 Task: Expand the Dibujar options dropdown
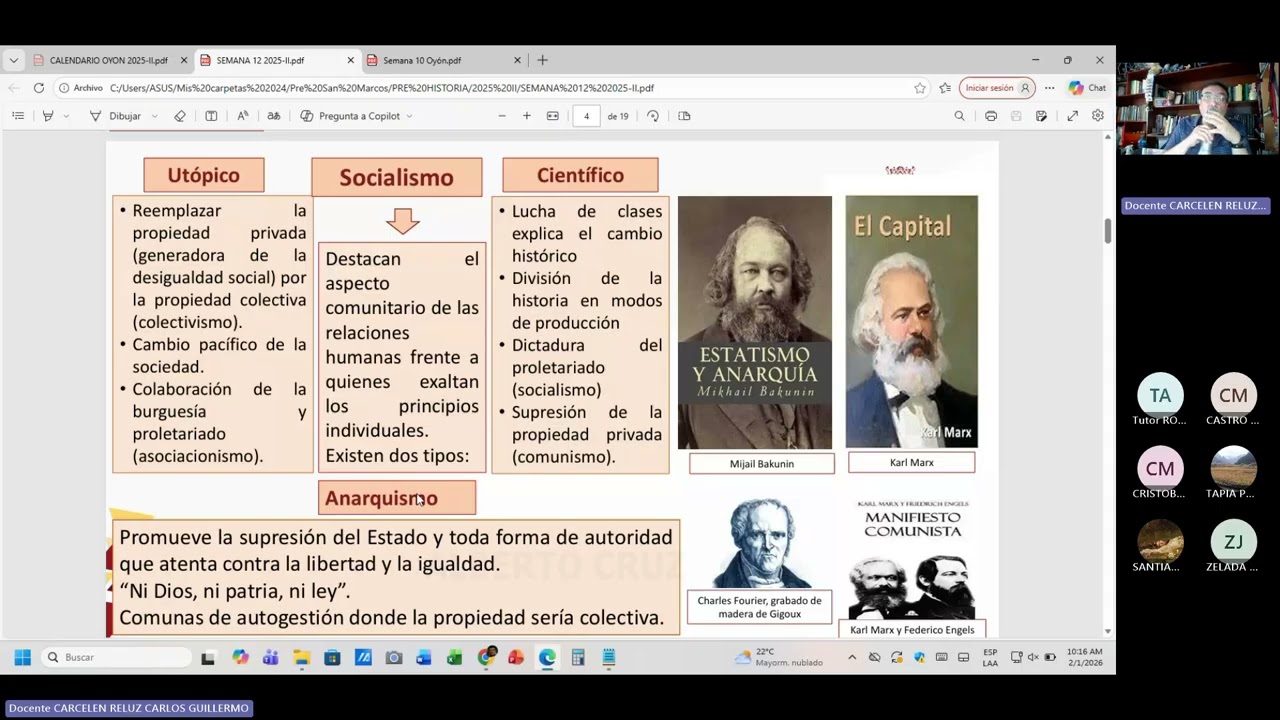154,116
